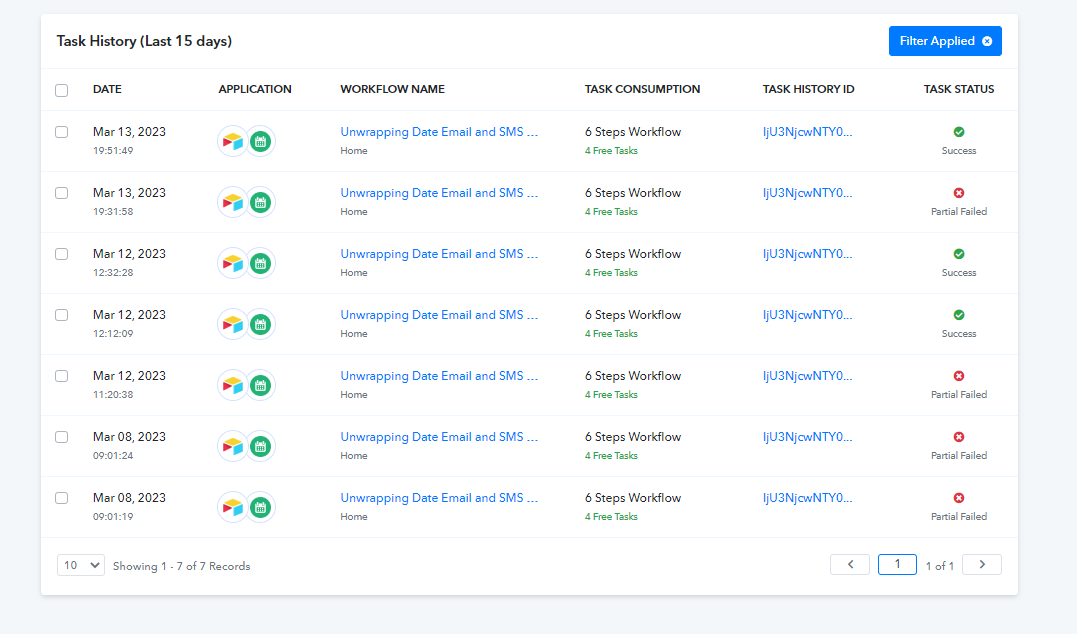Open workflow name link for 12:32:28 task
The image size is (1077, 634).
click(x=439, y=254)
